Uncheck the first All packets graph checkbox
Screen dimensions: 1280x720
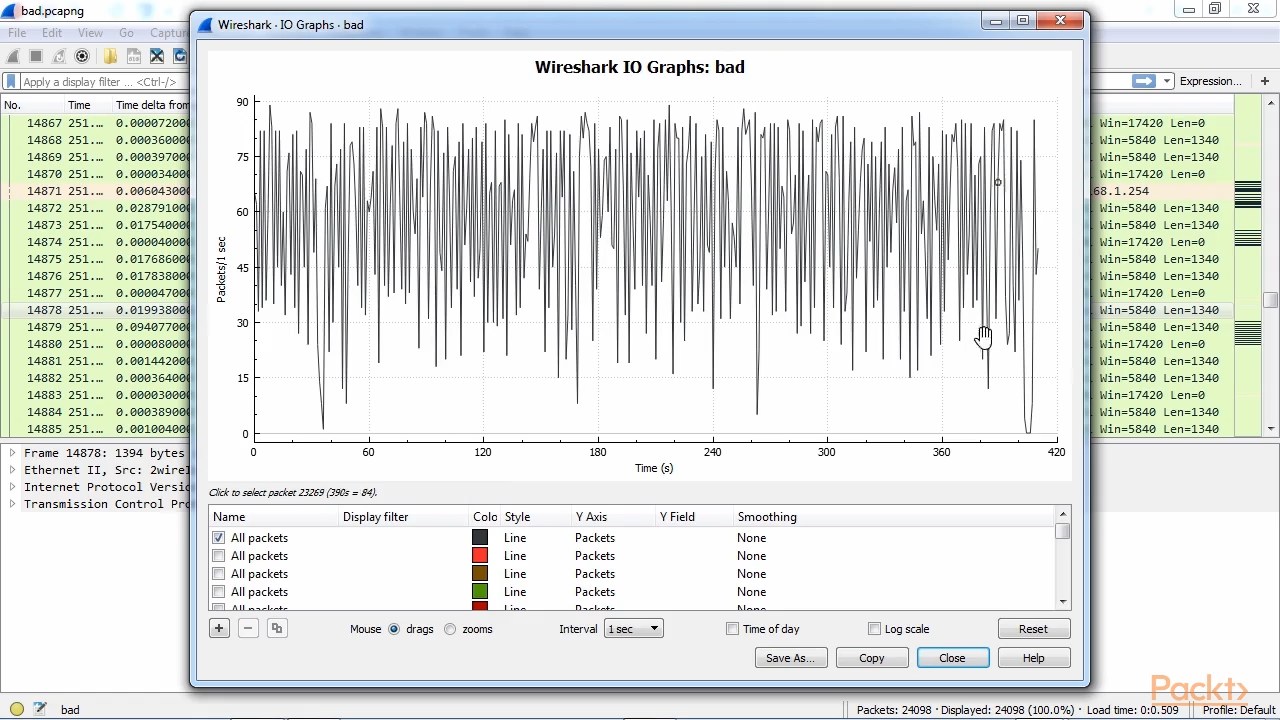pyautogui.click(x=219, y=538)
